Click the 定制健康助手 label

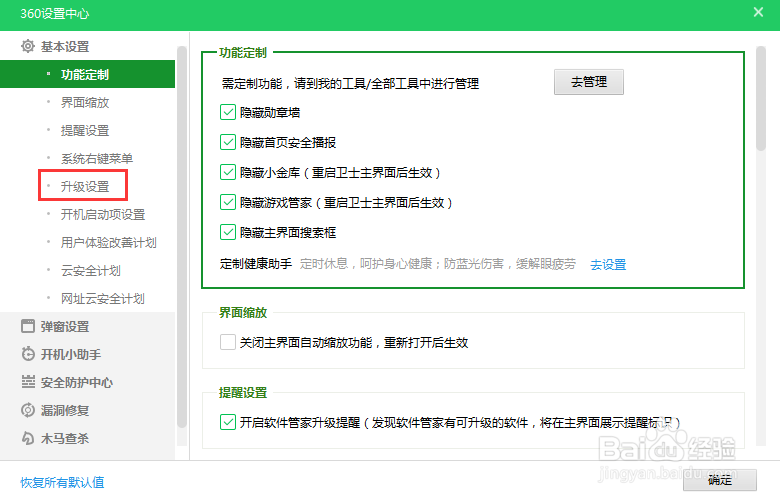(x=256, y=264)
